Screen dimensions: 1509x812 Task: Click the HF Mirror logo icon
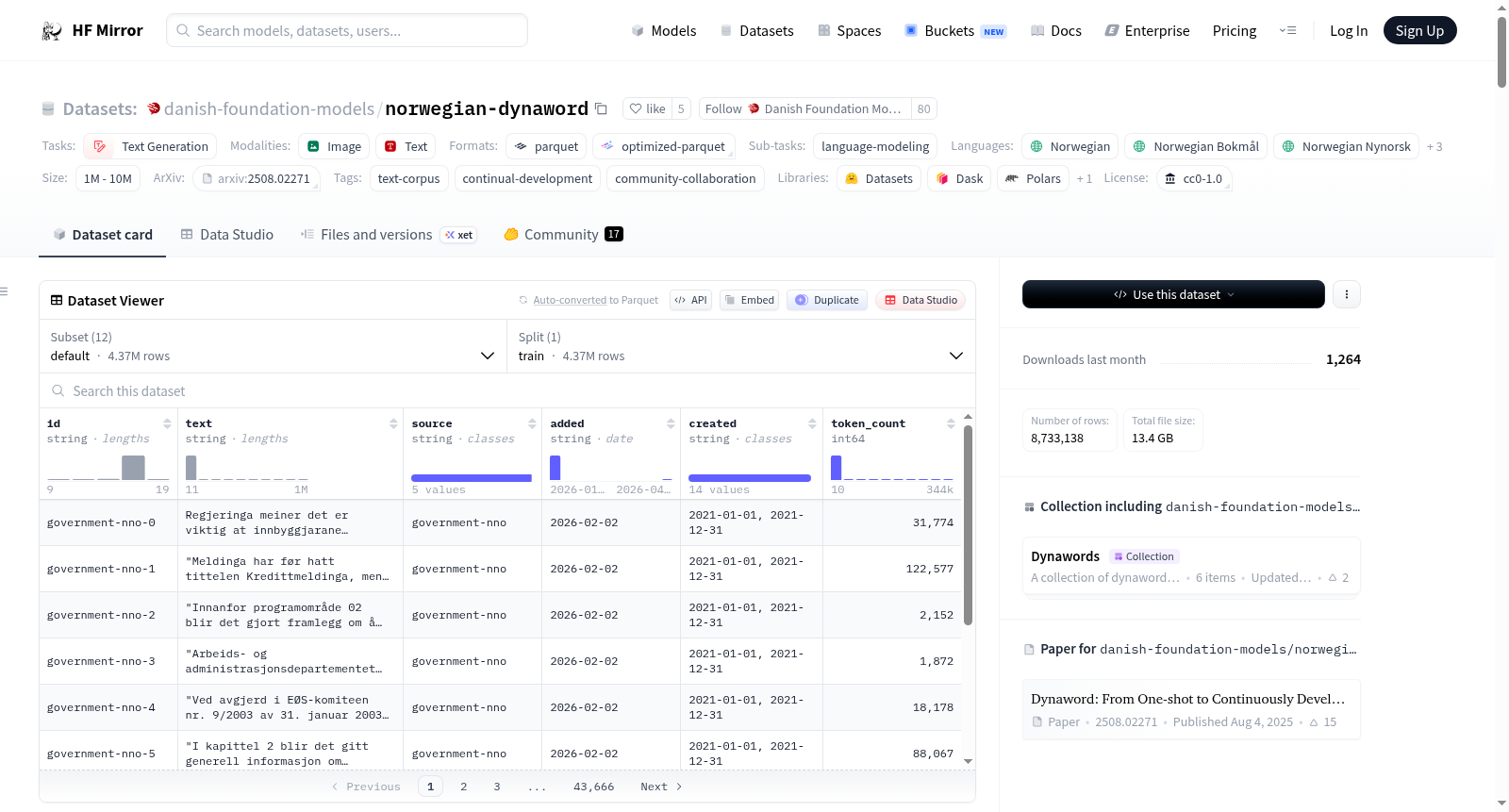(52, 31)
